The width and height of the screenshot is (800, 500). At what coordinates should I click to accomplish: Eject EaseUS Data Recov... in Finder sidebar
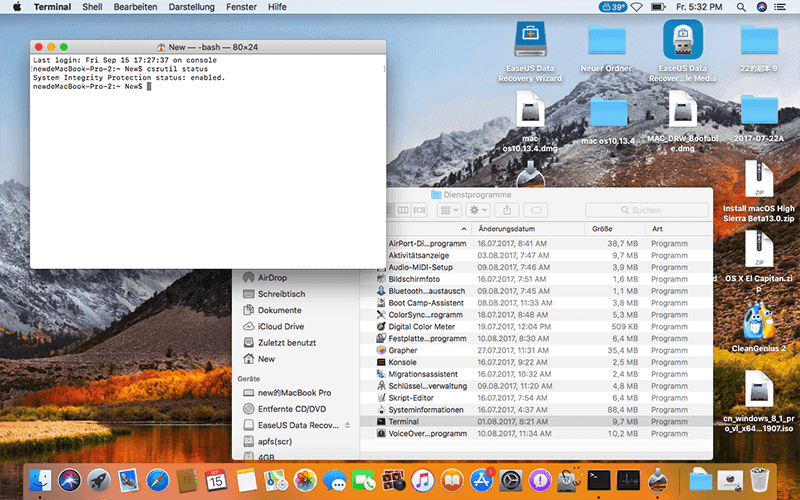click(x=347, y=425)
